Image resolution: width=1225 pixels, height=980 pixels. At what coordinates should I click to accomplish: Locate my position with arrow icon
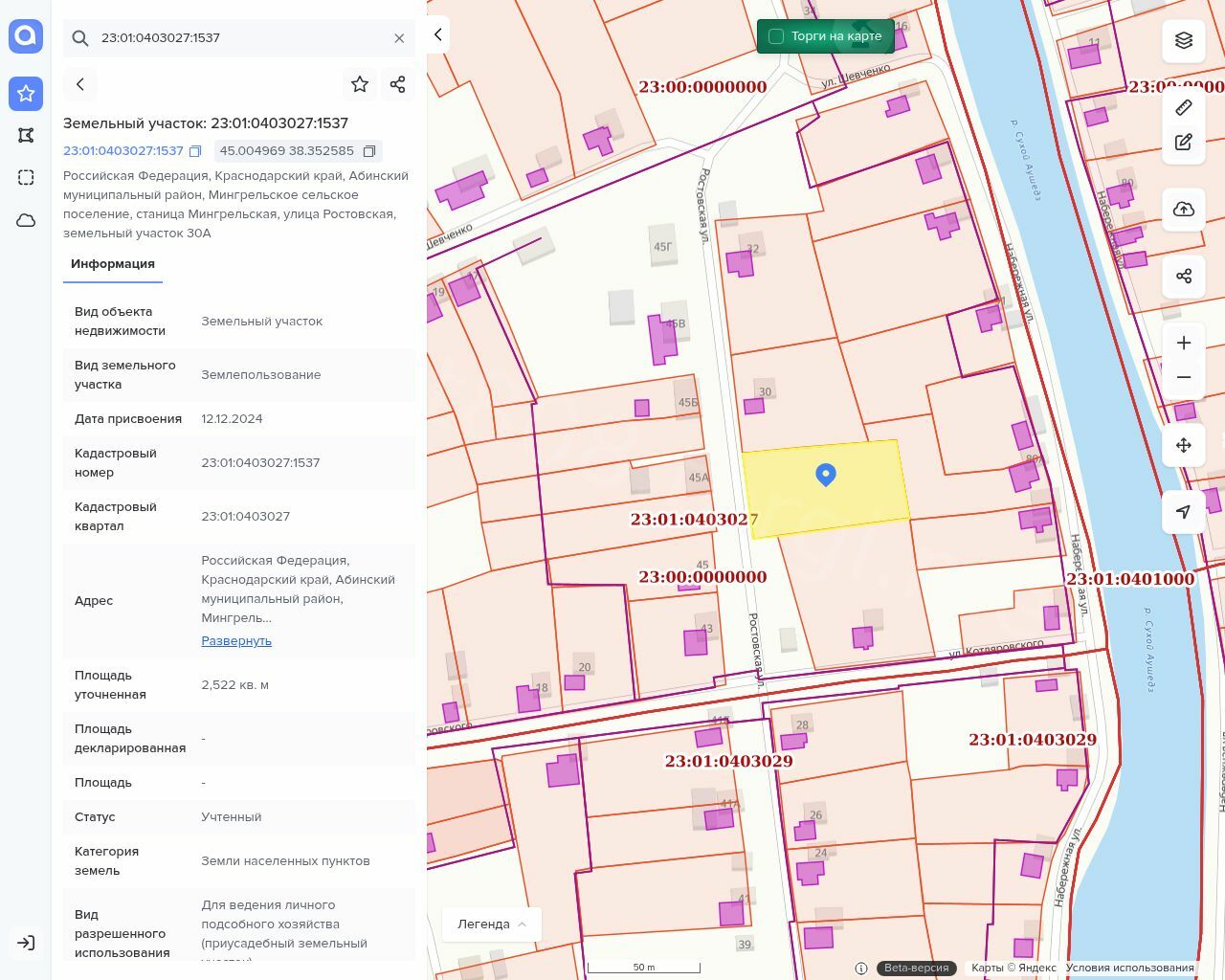click(x=1184, y=512)
